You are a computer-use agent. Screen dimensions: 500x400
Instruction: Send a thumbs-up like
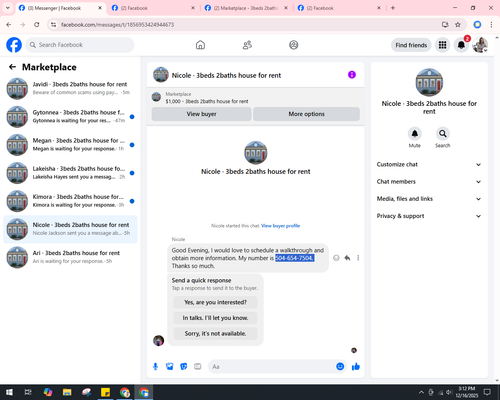pyautogui.click(x=356, y=367)
